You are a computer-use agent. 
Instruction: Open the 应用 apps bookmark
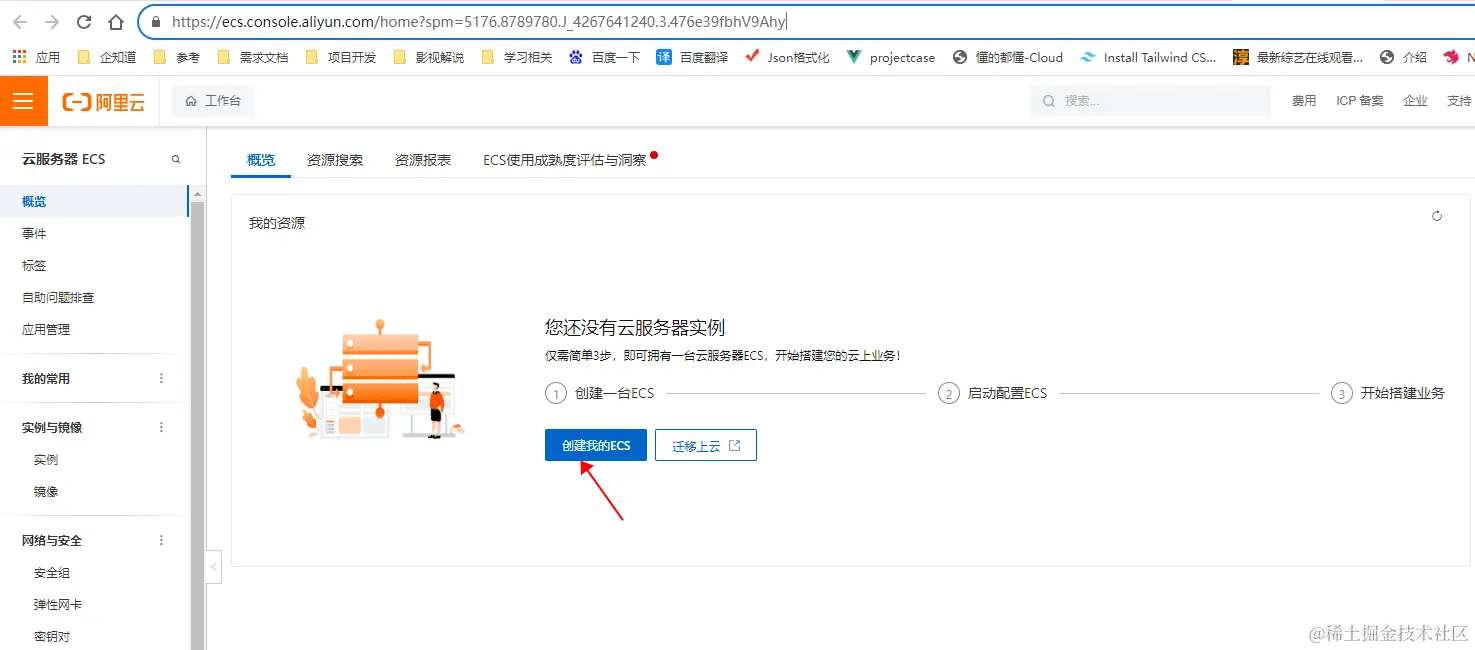[x=37, y=57]
